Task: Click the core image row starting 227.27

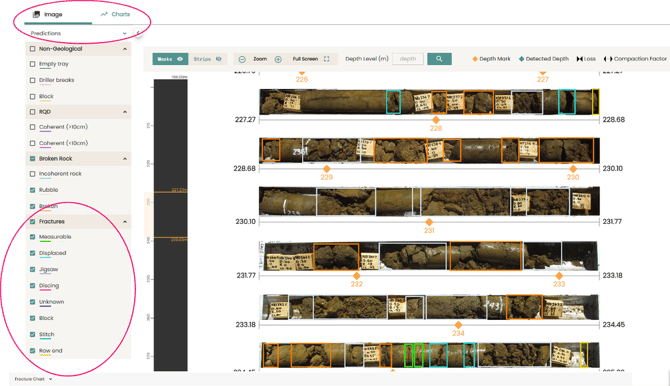Action: pos(429,102)
